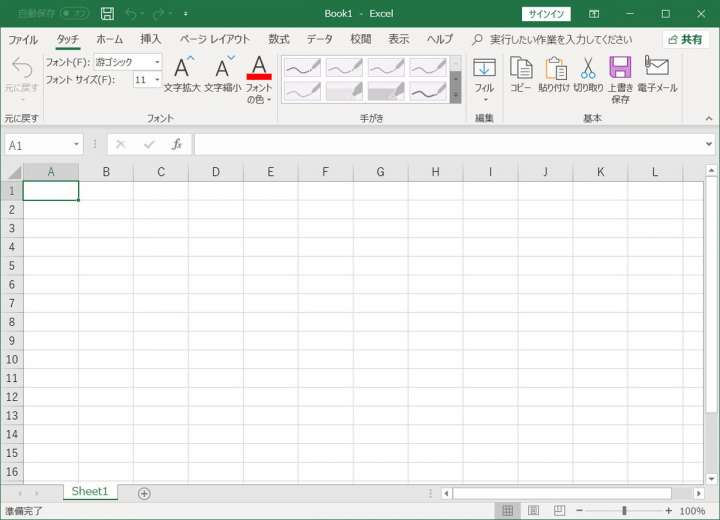The image size is (720, 520).
Task: Expand the pen gallery more arrow
Action: tap(456, 95)
